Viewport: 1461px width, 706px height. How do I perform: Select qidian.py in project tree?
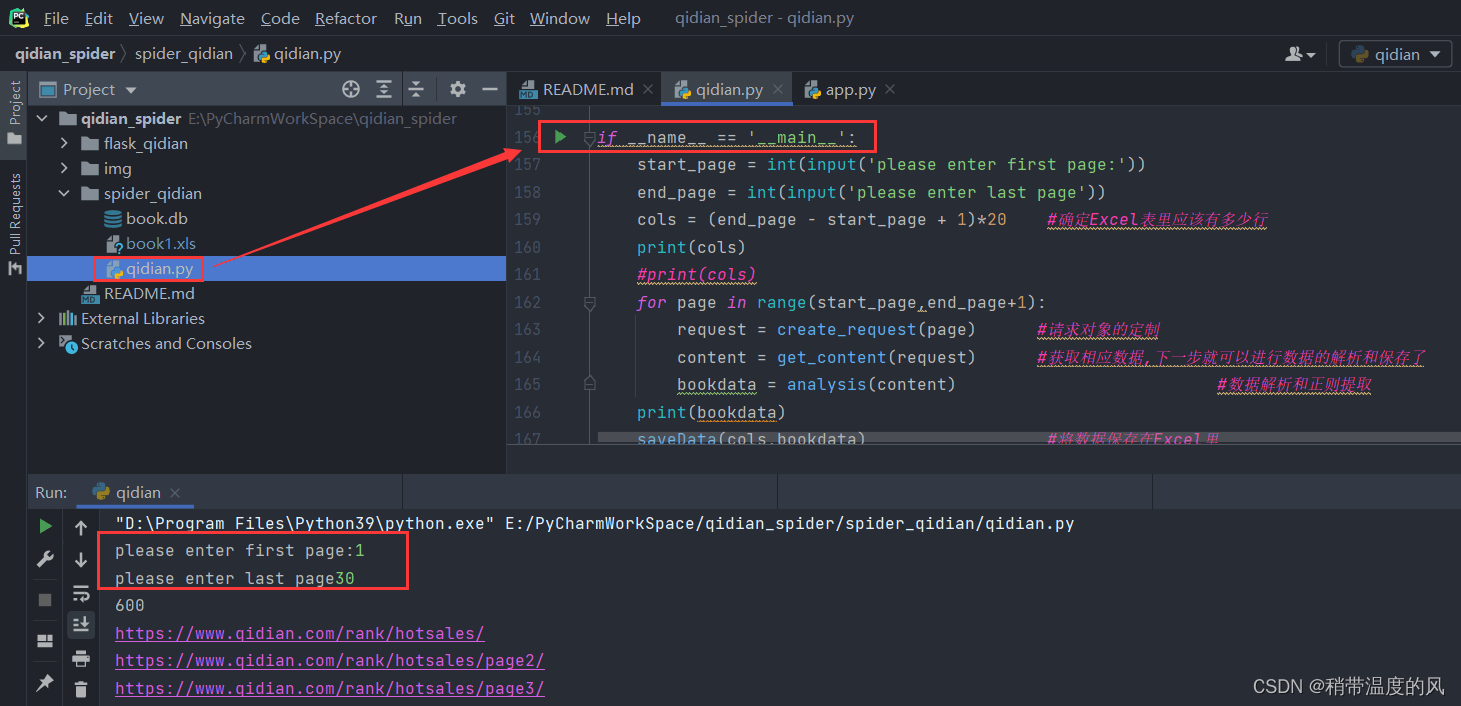point(159,268)
